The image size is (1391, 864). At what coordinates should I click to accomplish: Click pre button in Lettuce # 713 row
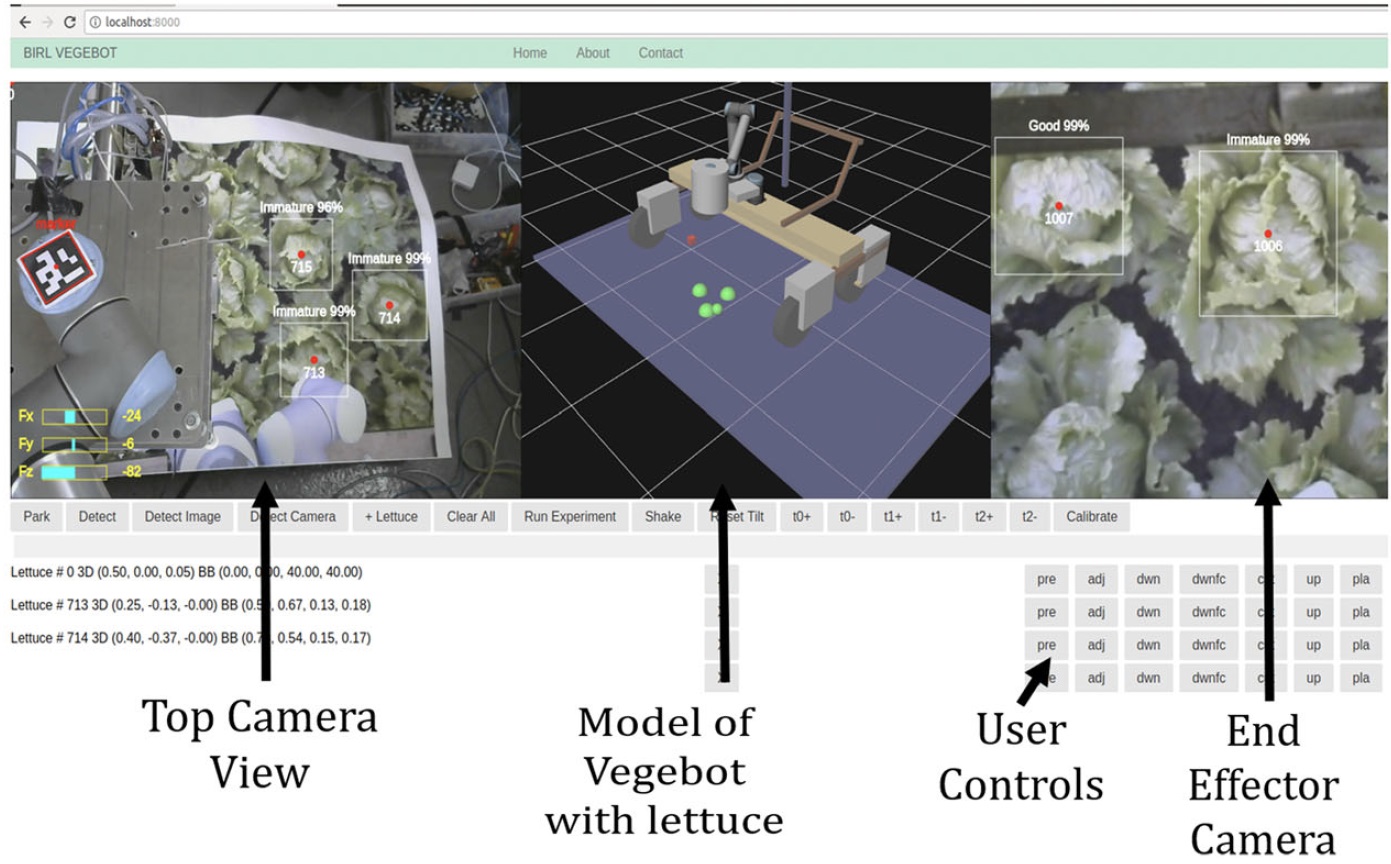pos(1046,612)
